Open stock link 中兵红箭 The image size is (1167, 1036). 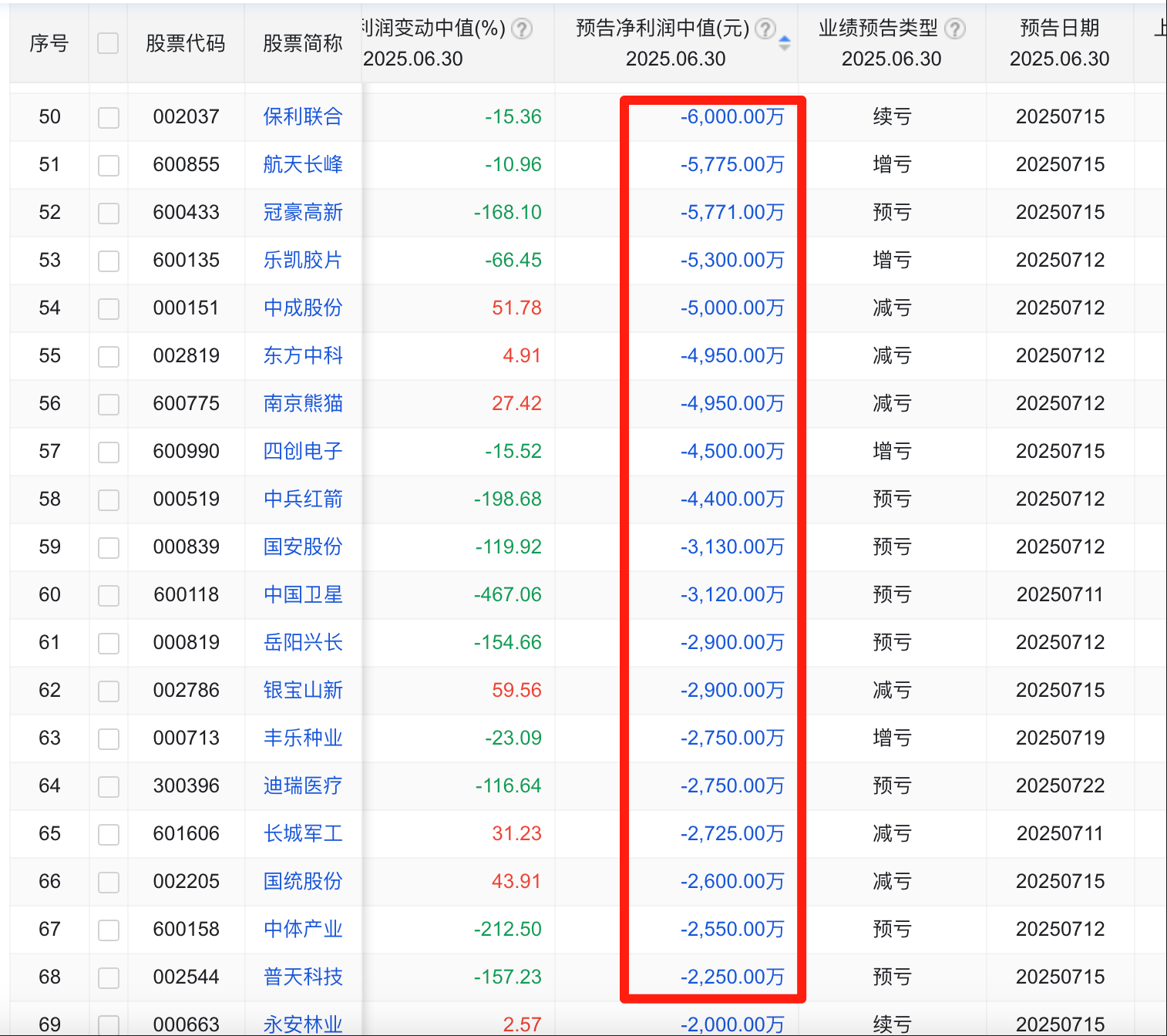click(303, 499)
